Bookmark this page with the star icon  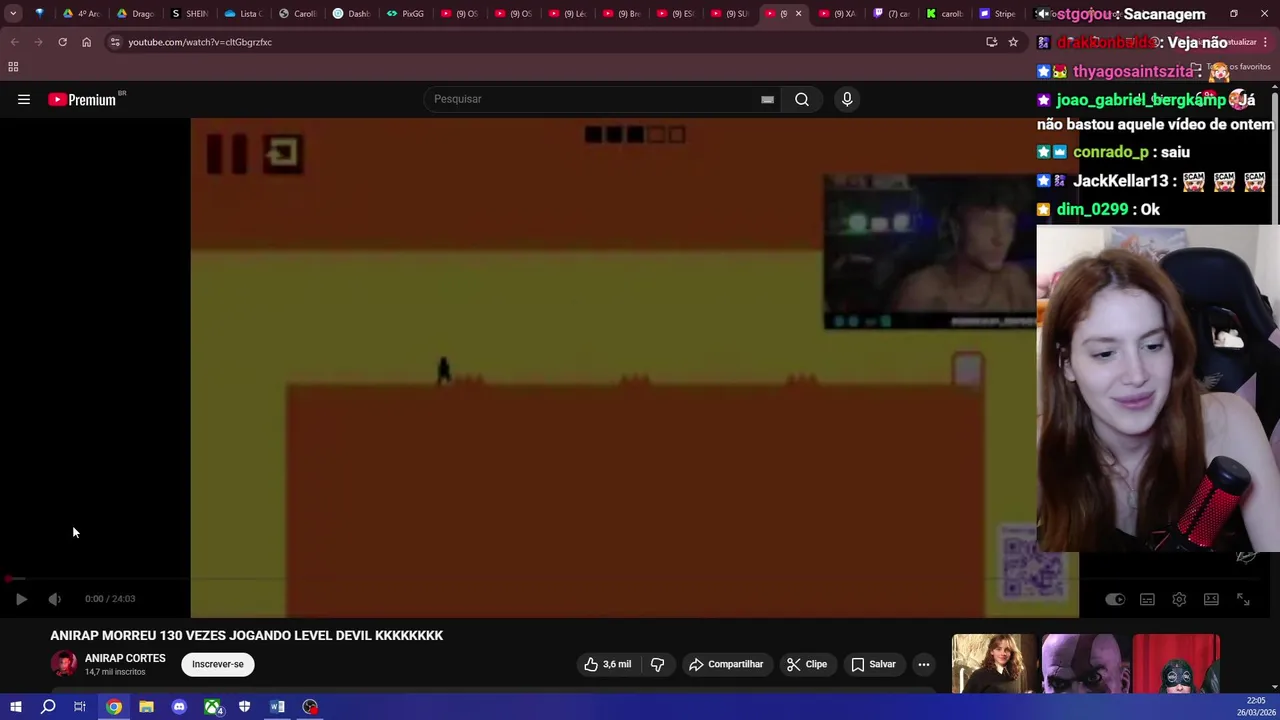pos(1013,42)
